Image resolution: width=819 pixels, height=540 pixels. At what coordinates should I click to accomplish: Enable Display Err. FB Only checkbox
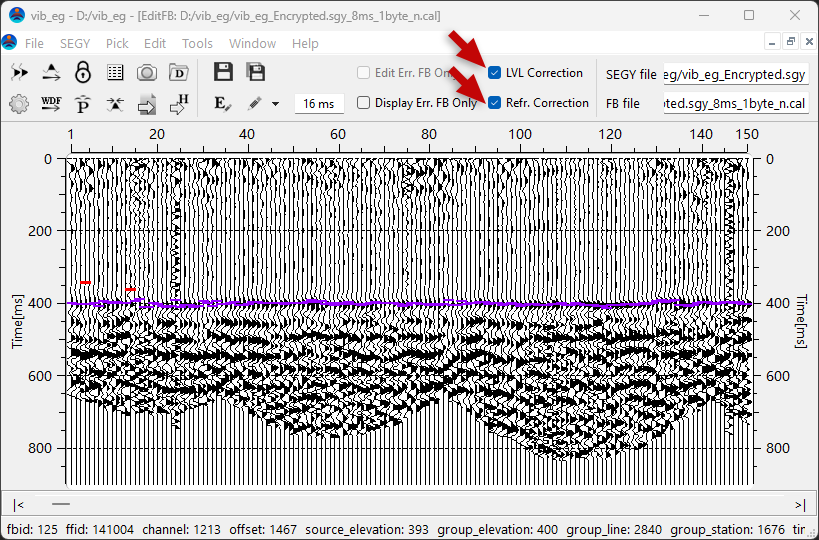tap(364, 103)
